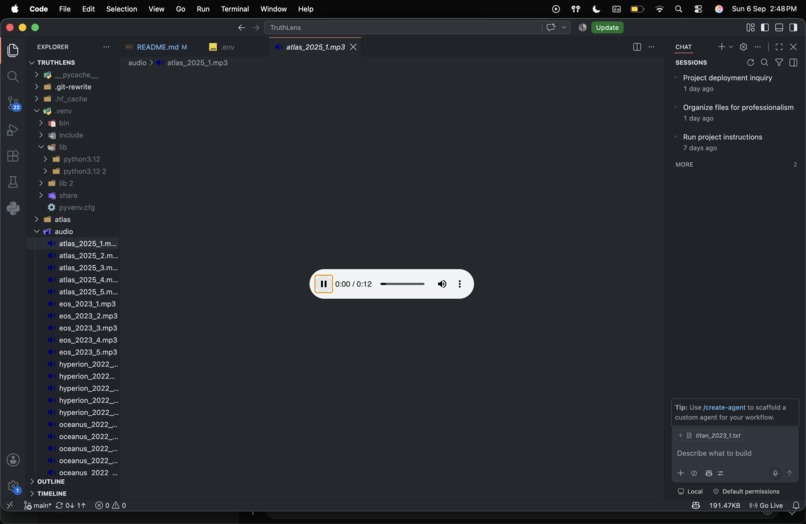Viewport: 806px width, 524px height.
Task: Open the Run project instructions session
Action: tap(736, 142)
